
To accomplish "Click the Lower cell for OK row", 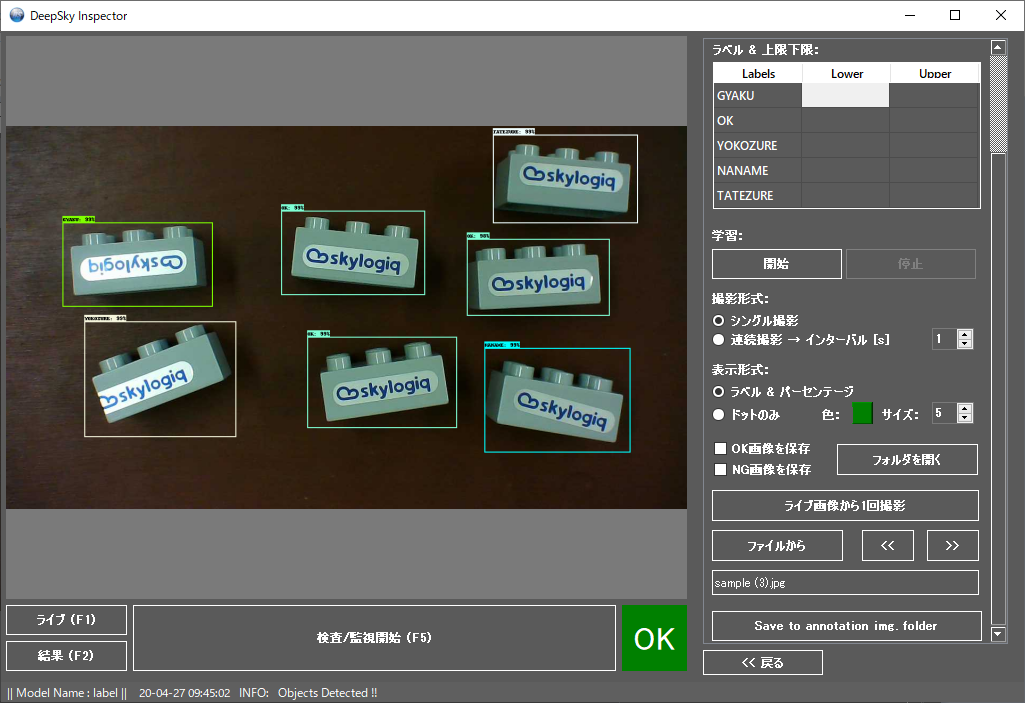I will coord(845,120).
